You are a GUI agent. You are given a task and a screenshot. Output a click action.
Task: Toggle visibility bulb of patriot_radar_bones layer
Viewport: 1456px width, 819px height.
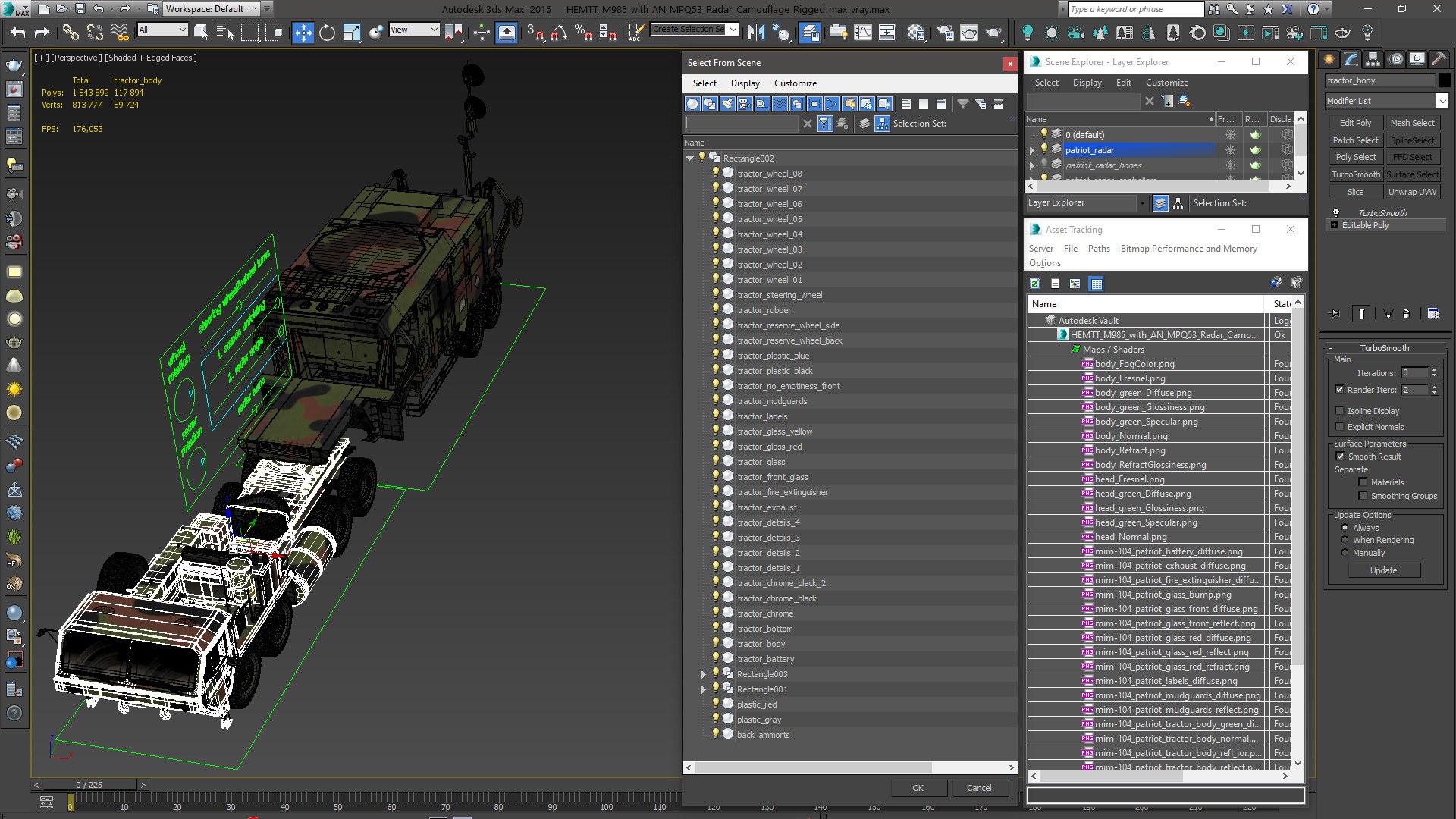[x=1044, y=165]
